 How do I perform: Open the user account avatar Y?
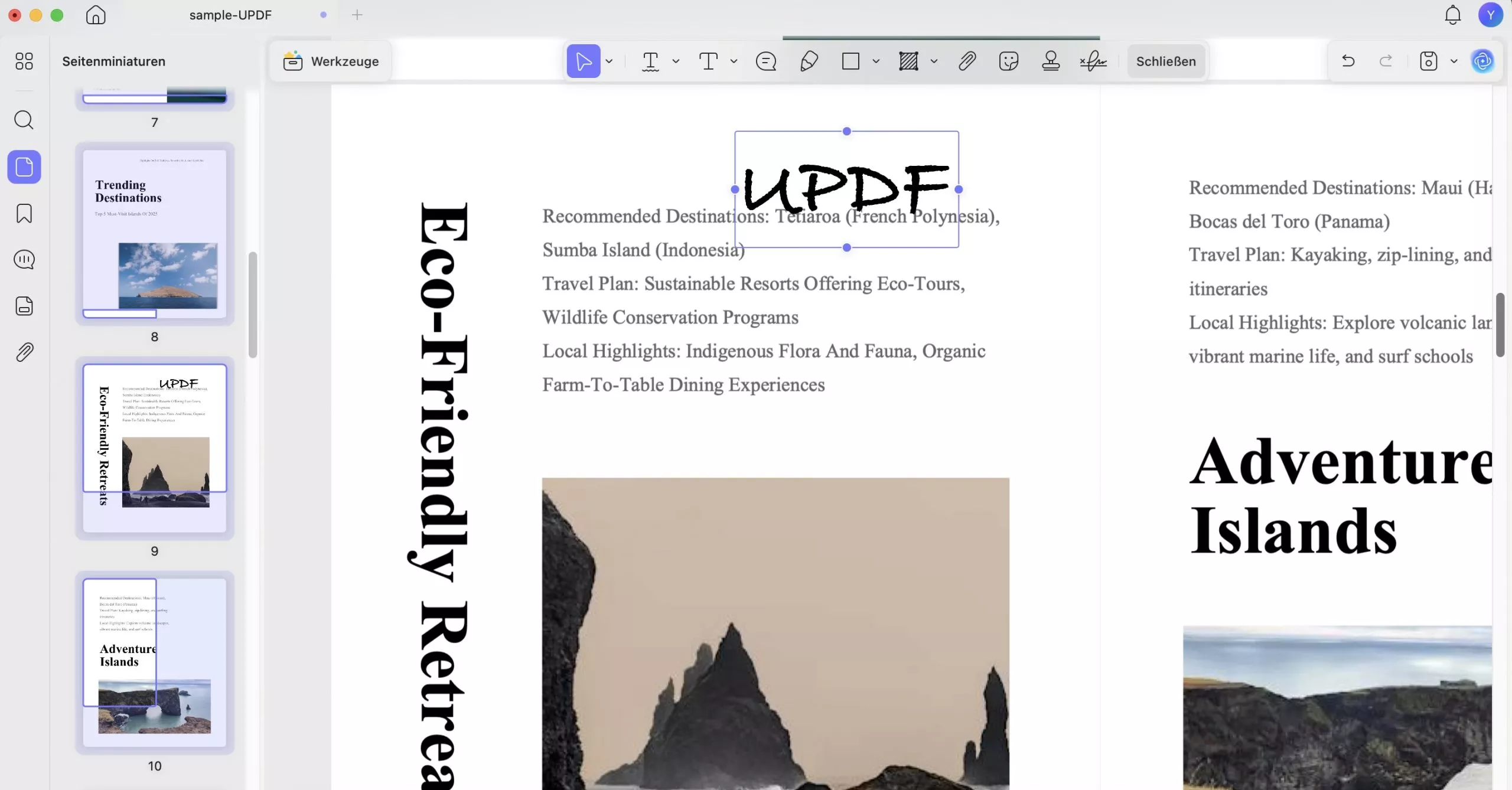[x=1491, y=15]
